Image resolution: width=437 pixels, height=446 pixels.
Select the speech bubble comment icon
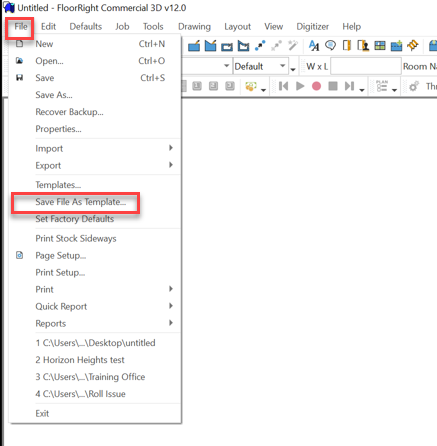330,45
